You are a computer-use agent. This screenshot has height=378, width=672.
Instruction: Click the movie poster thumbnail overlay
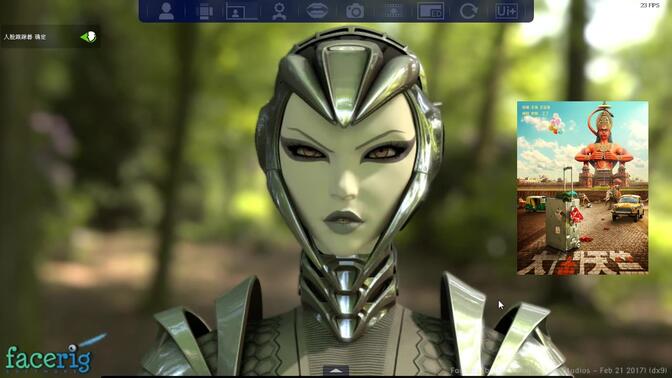tap(582, 188)
